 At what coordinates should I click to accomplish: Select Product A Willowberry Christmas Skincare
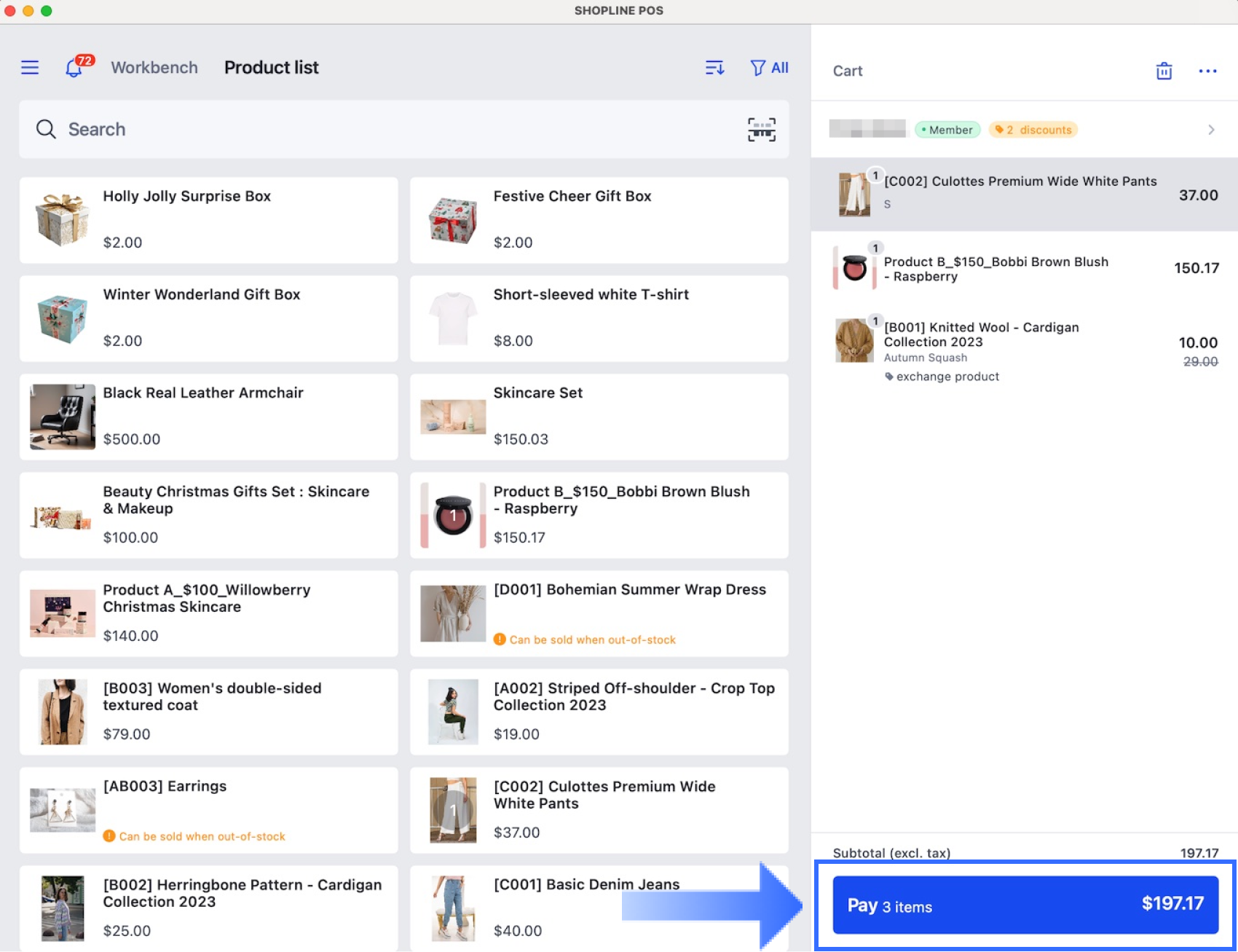coord(209,613)
